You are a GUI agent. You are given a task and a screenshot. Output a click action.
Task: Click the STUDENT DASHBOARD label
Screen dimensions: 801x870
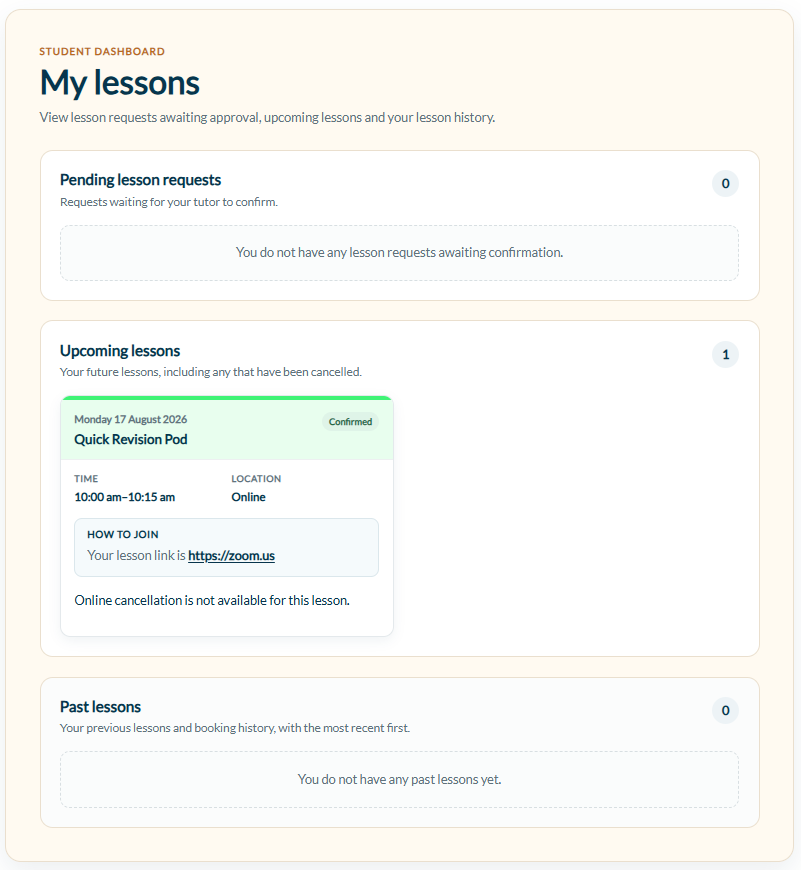pyautogui.click(x=102, y=52)
